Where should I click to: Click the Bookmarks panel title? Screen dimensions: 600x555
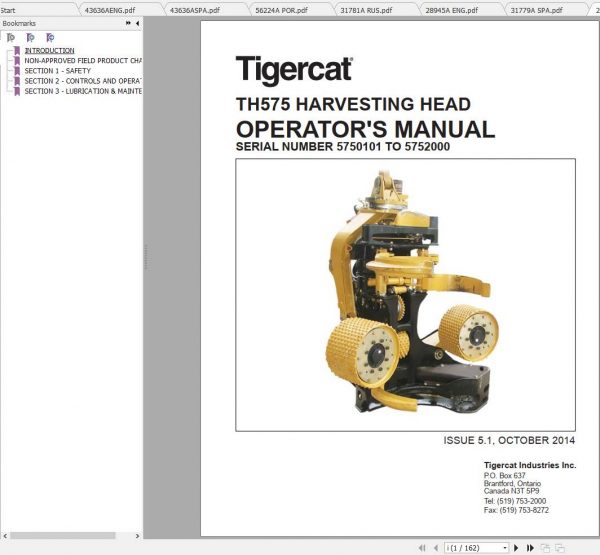tap(19, 23)
